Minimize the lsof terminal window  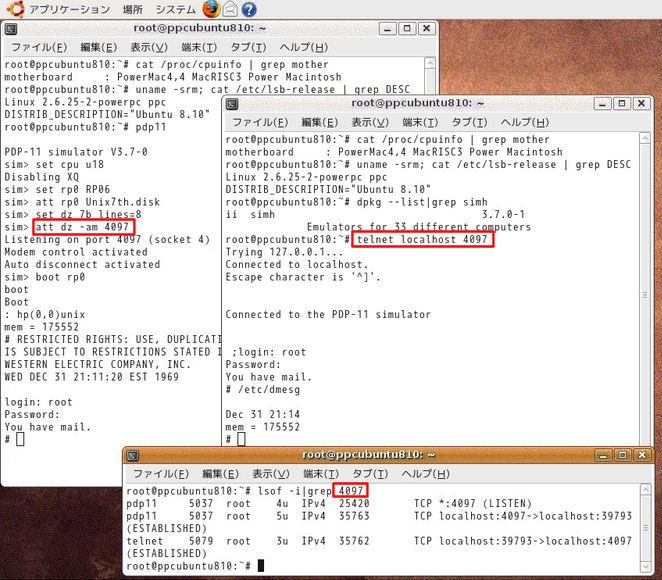603,455
